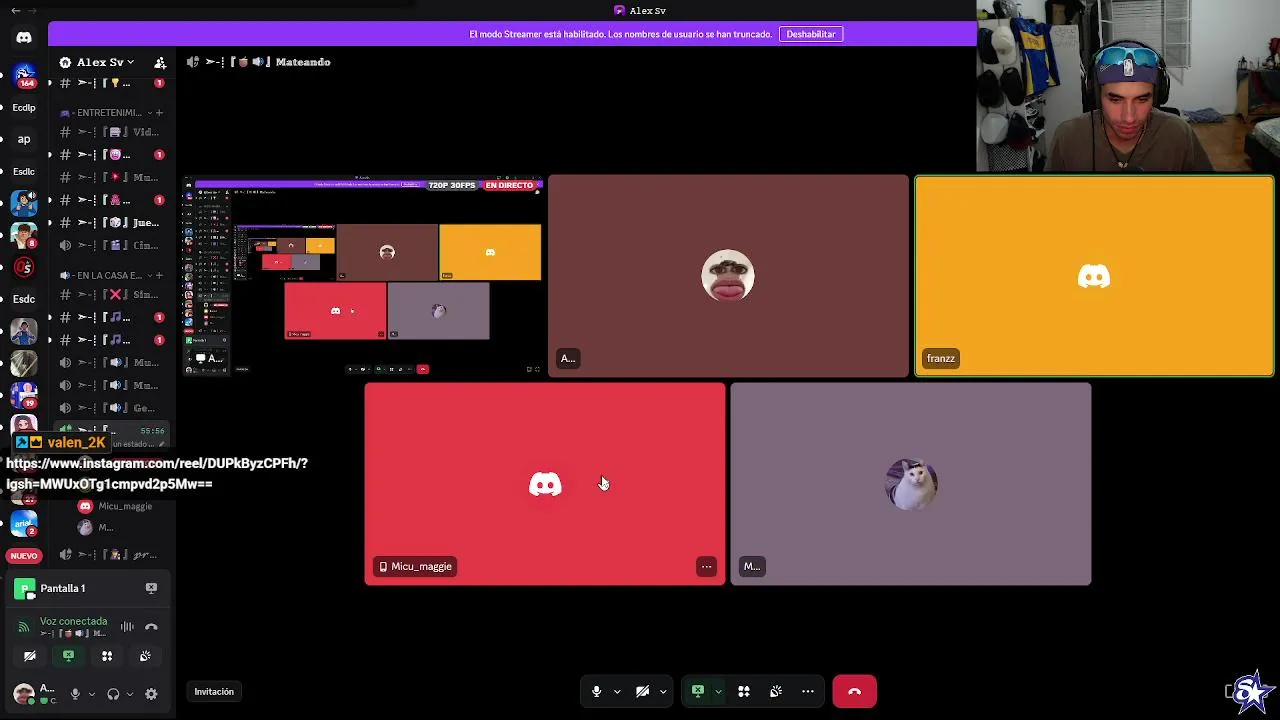Viewport: 1280px width, 720px height.
Task: Click the valen_2K username overlay
Action: pyautogui.click(x=76, y=442)
